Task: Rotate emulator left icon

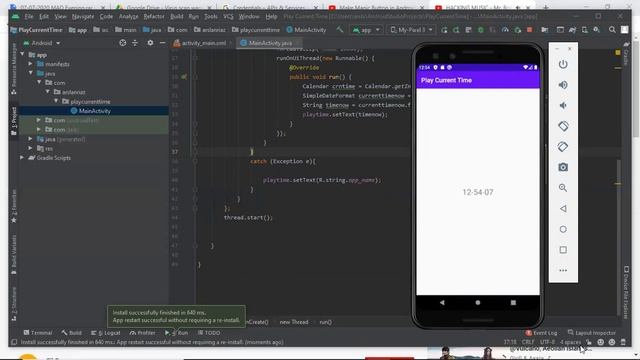Action: (563, 126)
